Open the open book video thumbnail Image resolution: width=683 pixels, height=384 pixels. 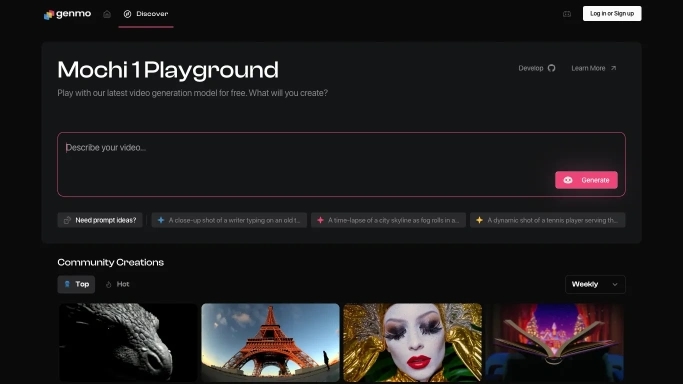[x=555, y=343]
